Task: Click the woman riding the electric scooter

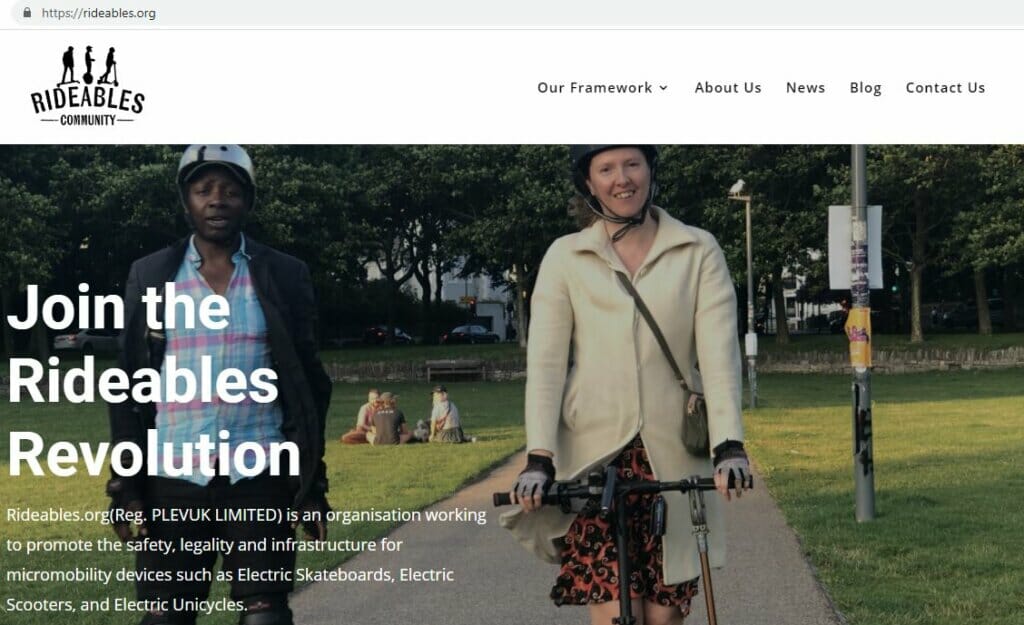Action: click(x=632, y=379)
